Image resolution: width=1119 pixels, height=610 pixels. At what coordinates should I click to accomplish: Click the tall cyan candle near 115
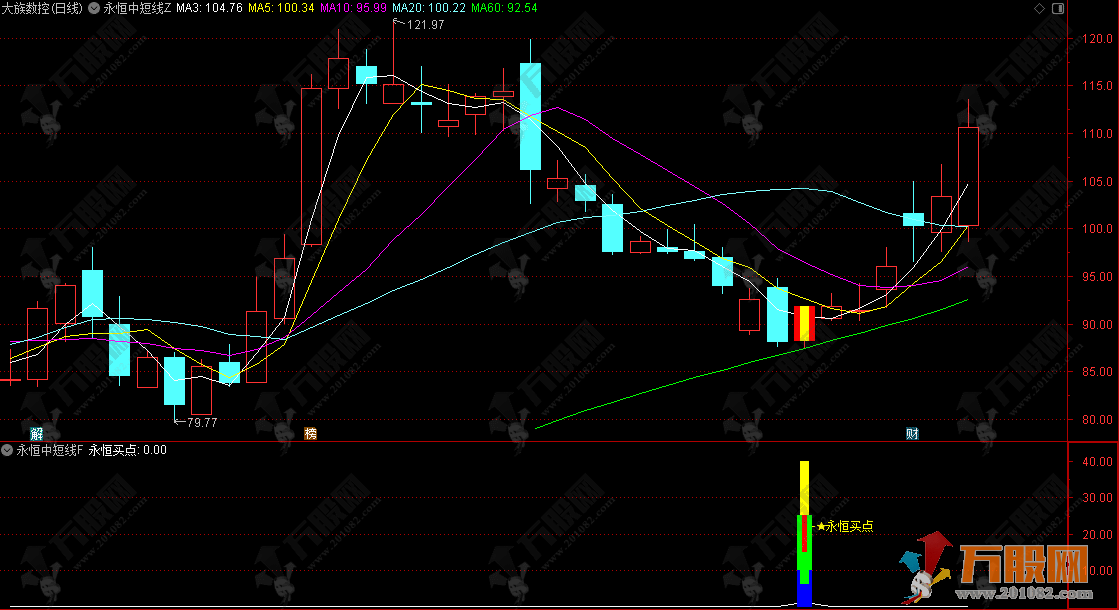(x=530, y=116)
